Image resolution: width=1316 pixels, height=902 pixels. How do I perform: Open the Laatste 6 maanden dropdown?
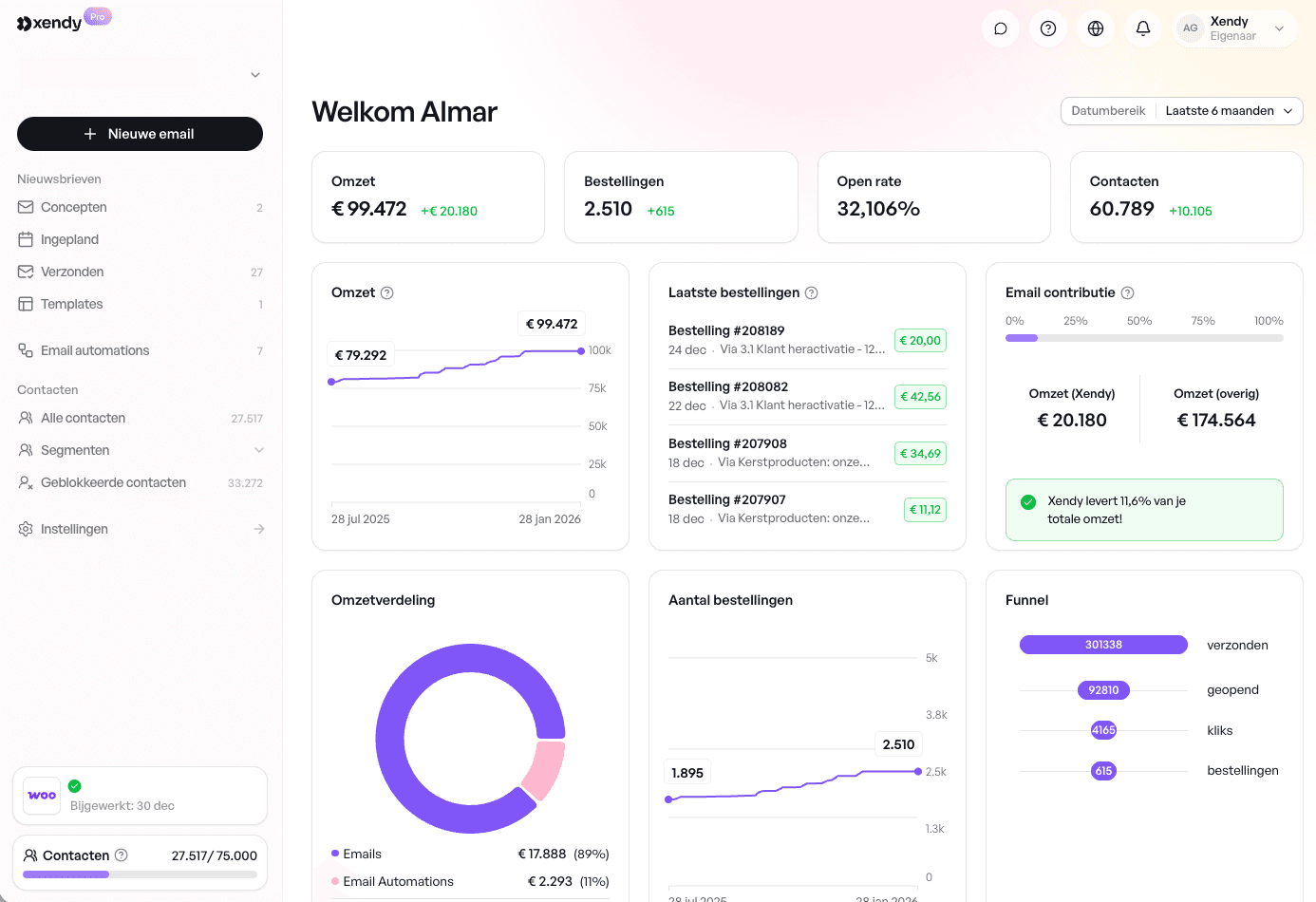[1229, 111]
